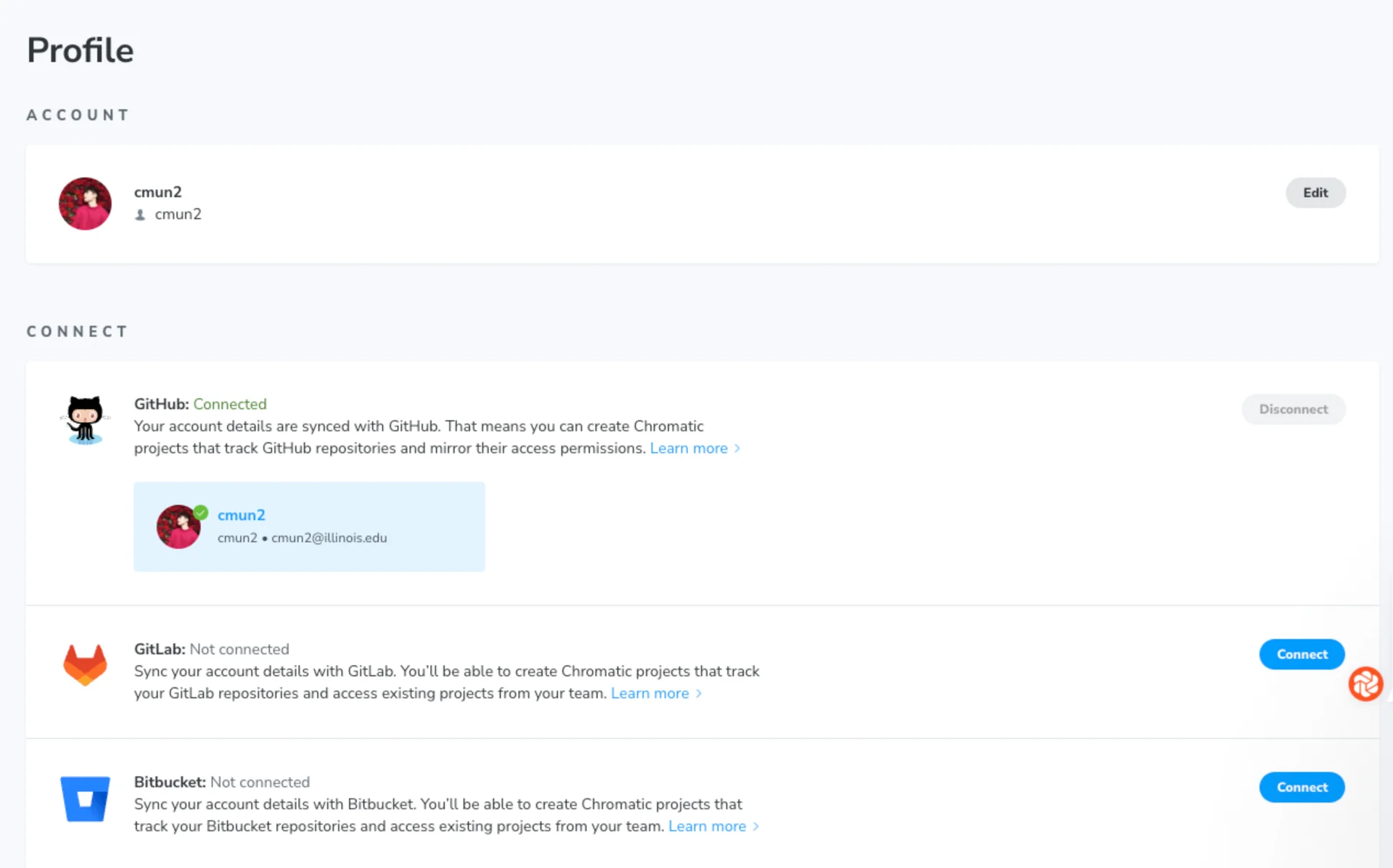This screenshot has height=868, width=1393.
Task: Open GitHub section Learn more link
Action: pyautogui.click(x=689, y=448)
